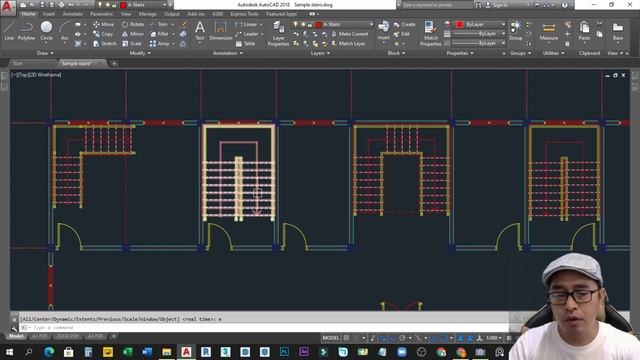Select the Dimension tool
The height and width of the screenshot is (360, 640).
point(220,31)
